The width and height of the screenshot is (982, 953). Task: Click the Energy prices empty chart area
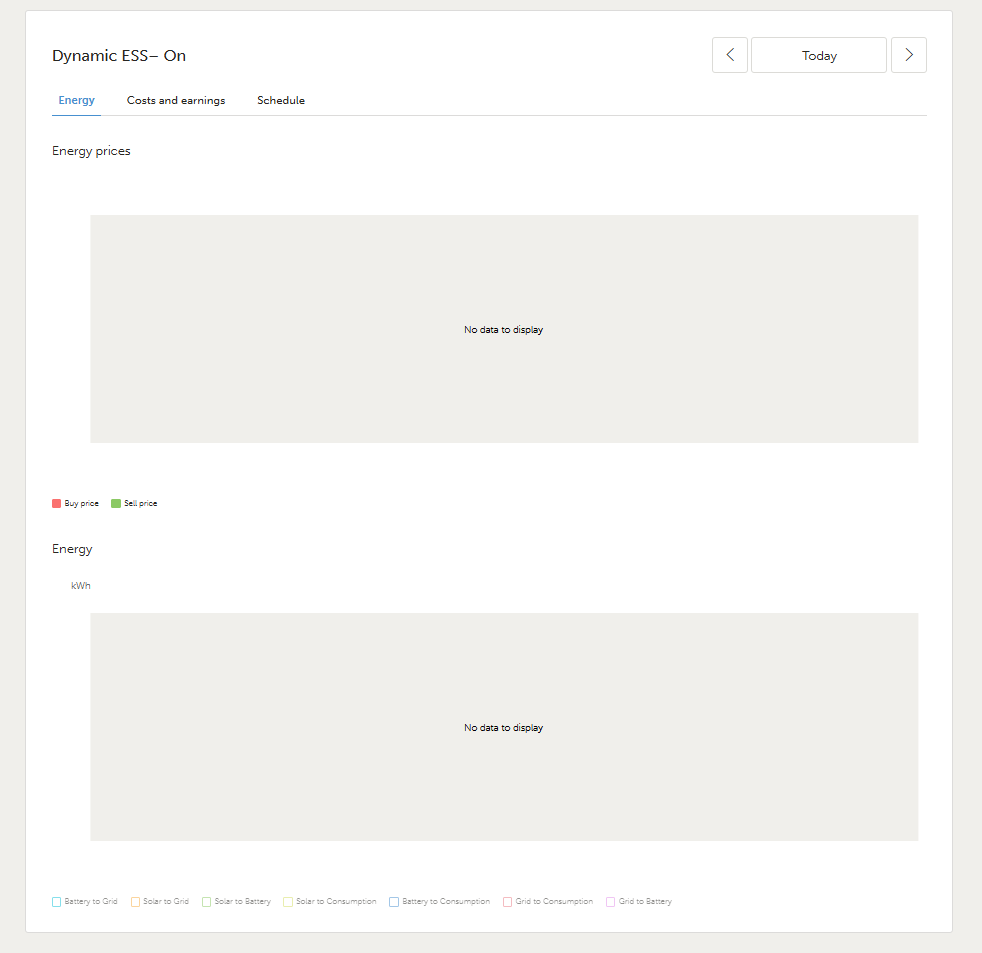click(504, 329)
